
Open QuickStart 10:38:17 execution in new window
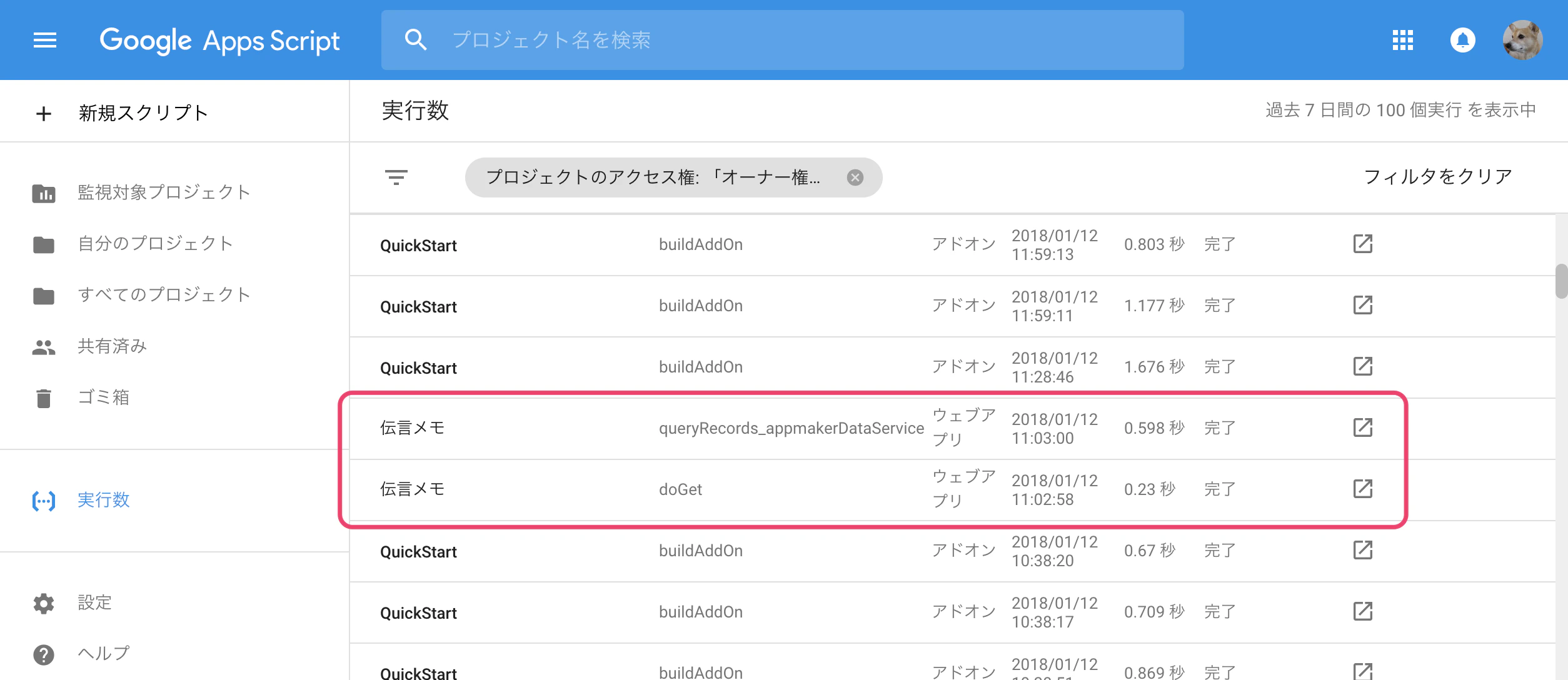1362,611
